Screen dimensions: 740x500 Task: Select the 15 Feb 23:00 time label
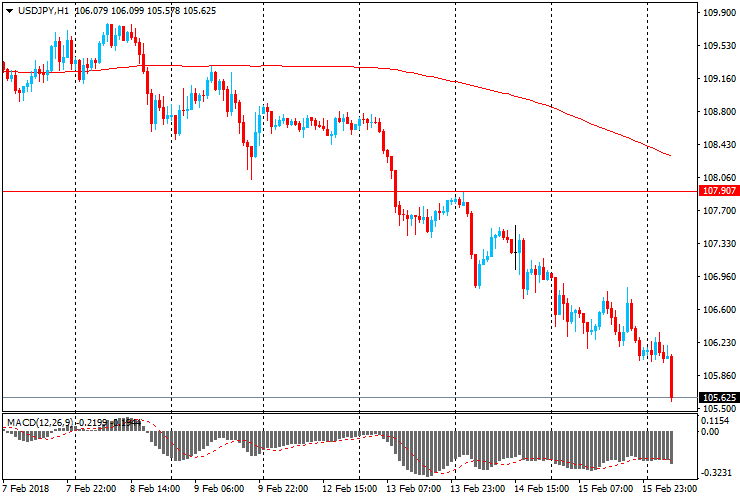670,489
